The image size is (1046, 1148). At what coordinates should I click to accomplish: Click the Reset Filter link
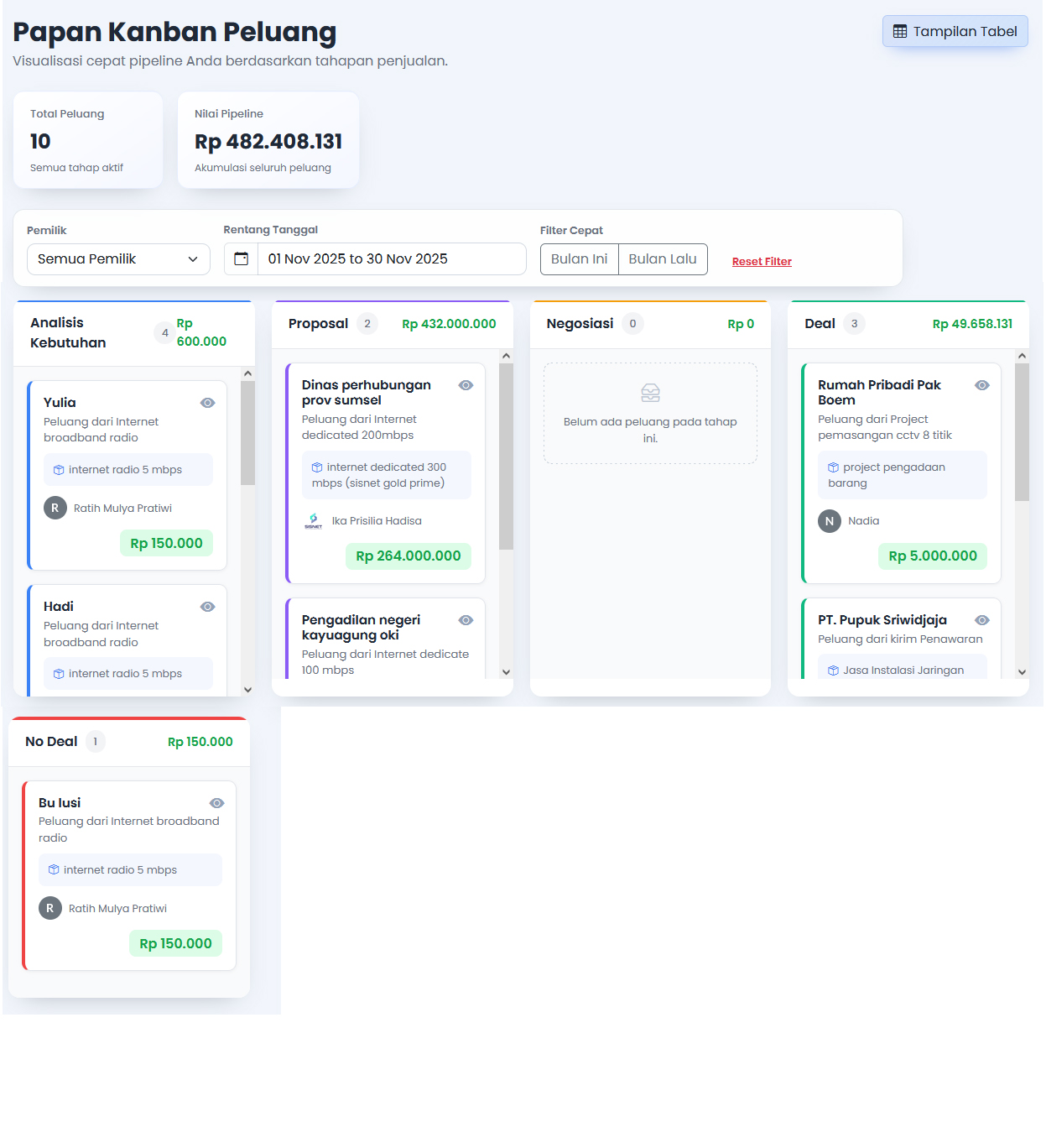tap(762, 262)
